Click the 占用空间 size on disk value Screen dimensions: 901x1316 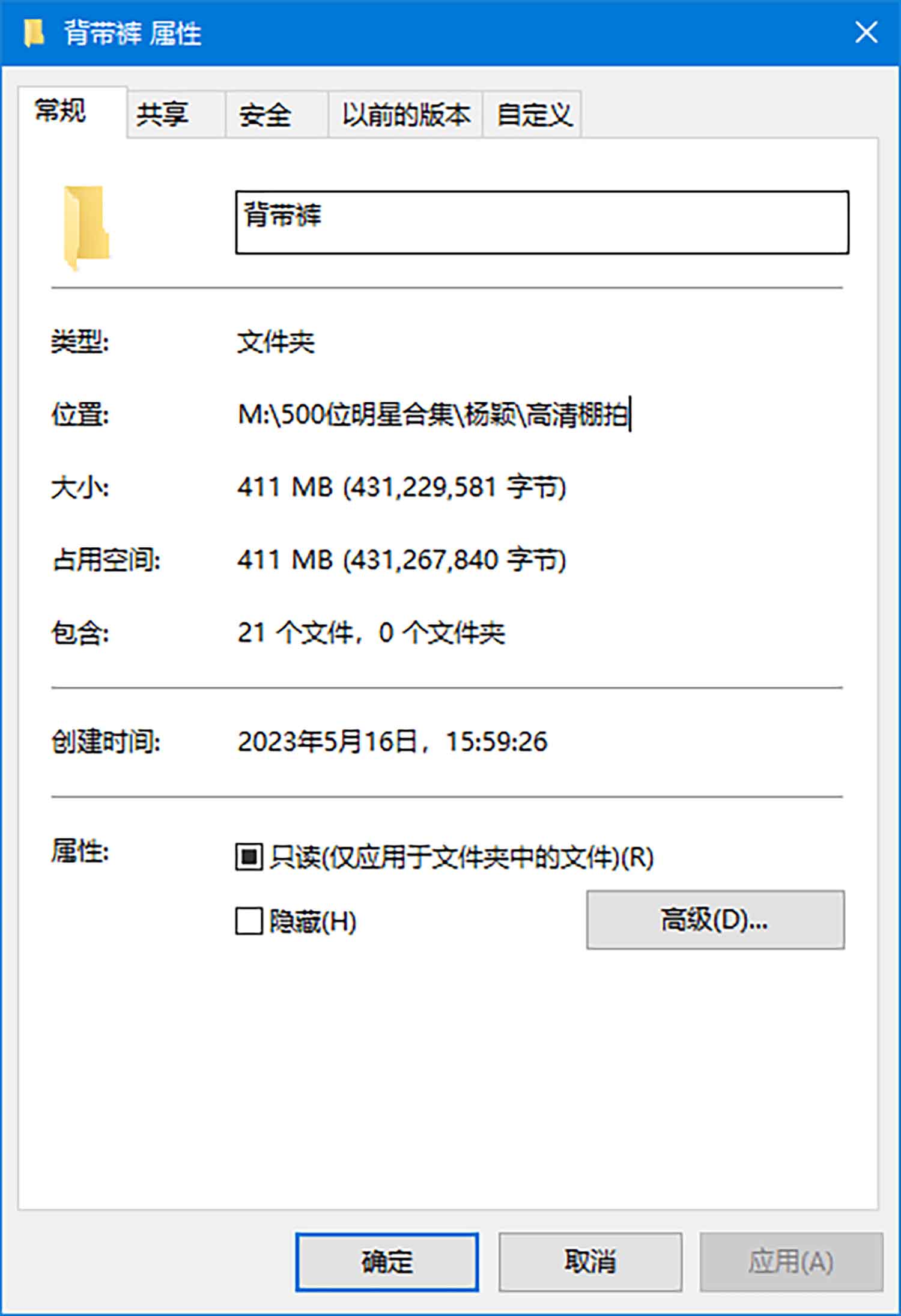click(402, 560)
